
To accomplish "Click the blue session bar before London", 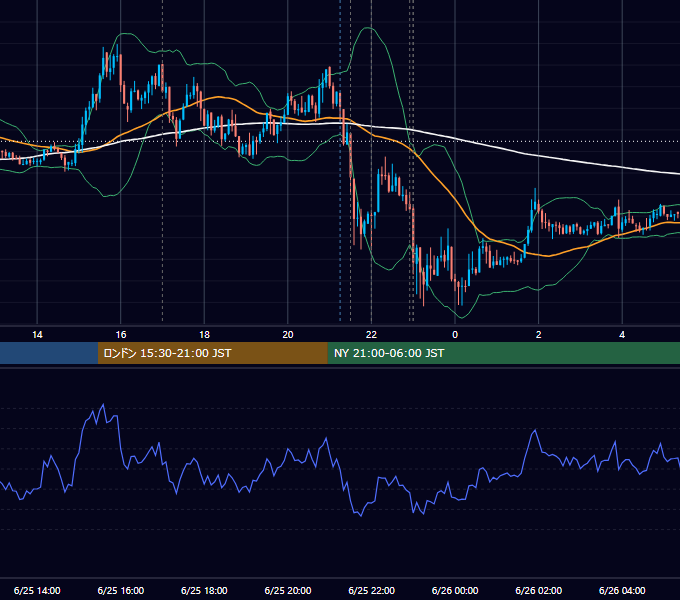I will 49,353.
